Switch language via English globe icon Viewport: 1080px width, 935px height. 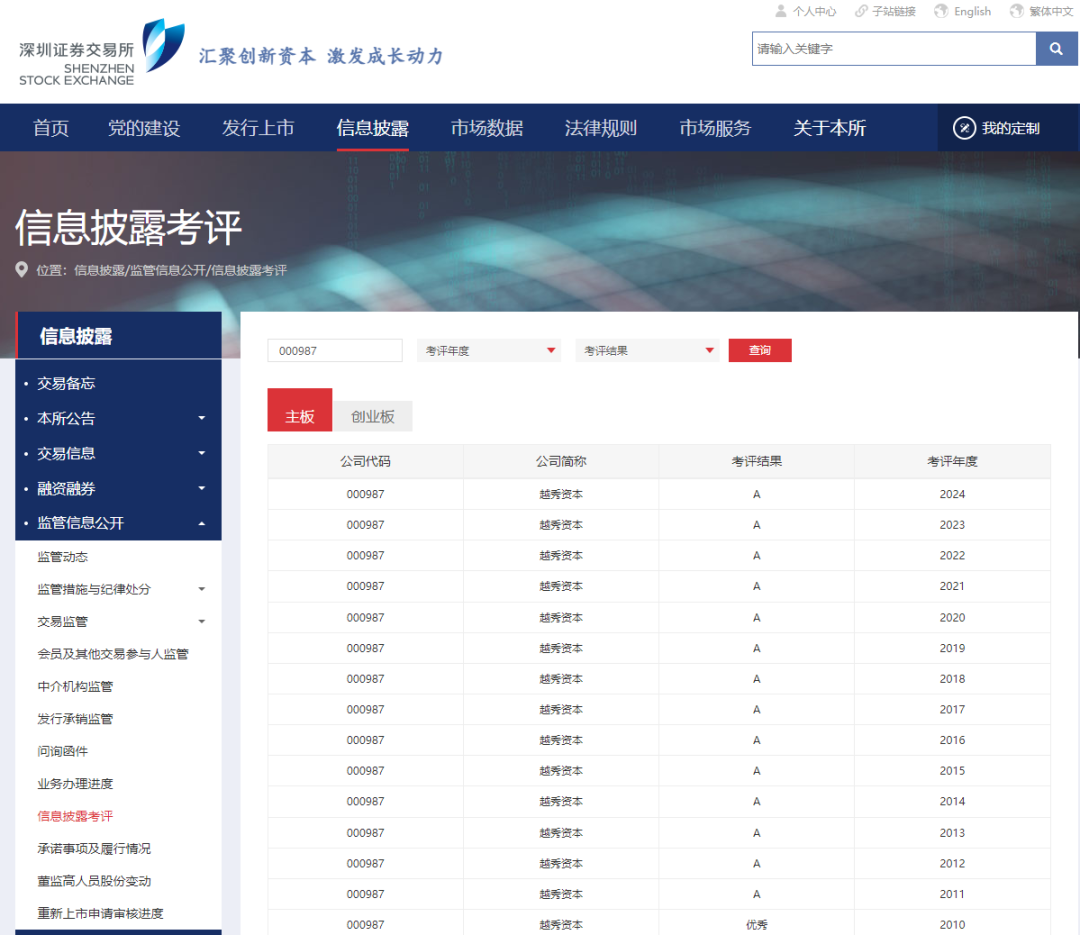(x=941, y=11)
